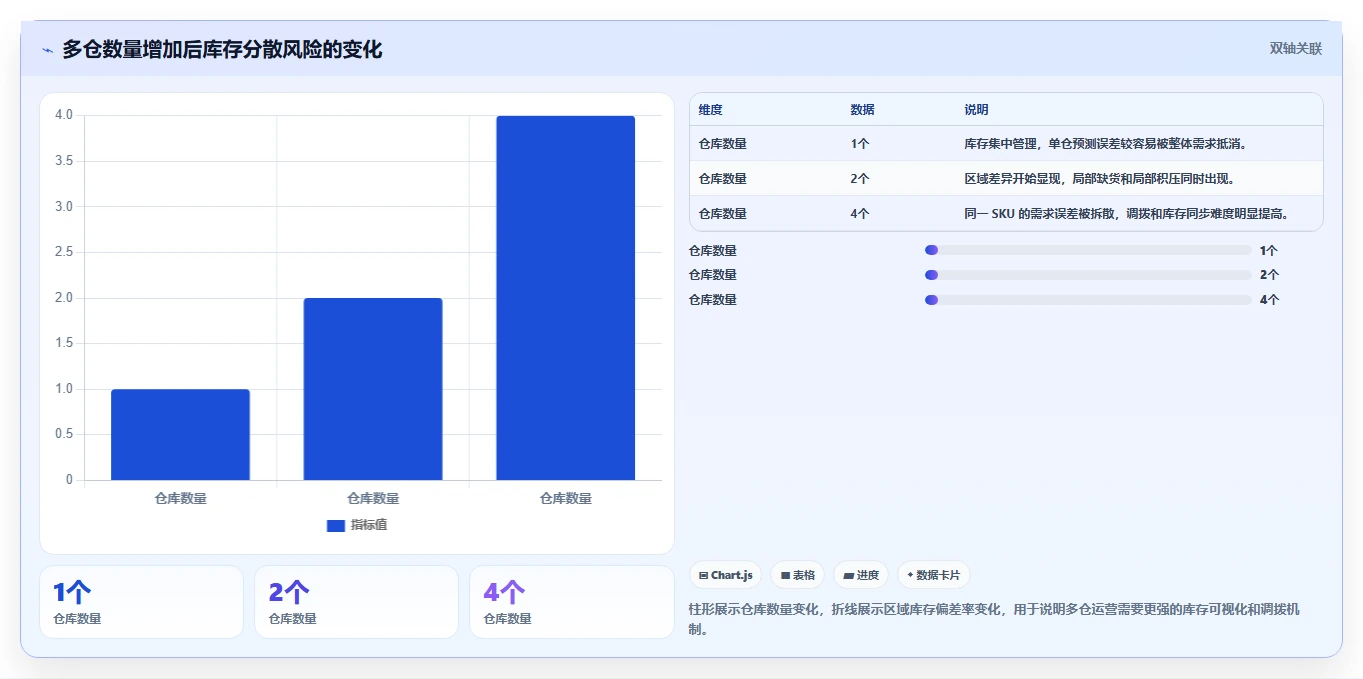
Task: Click the y-axis label 4.0
Action: [64, 115]
